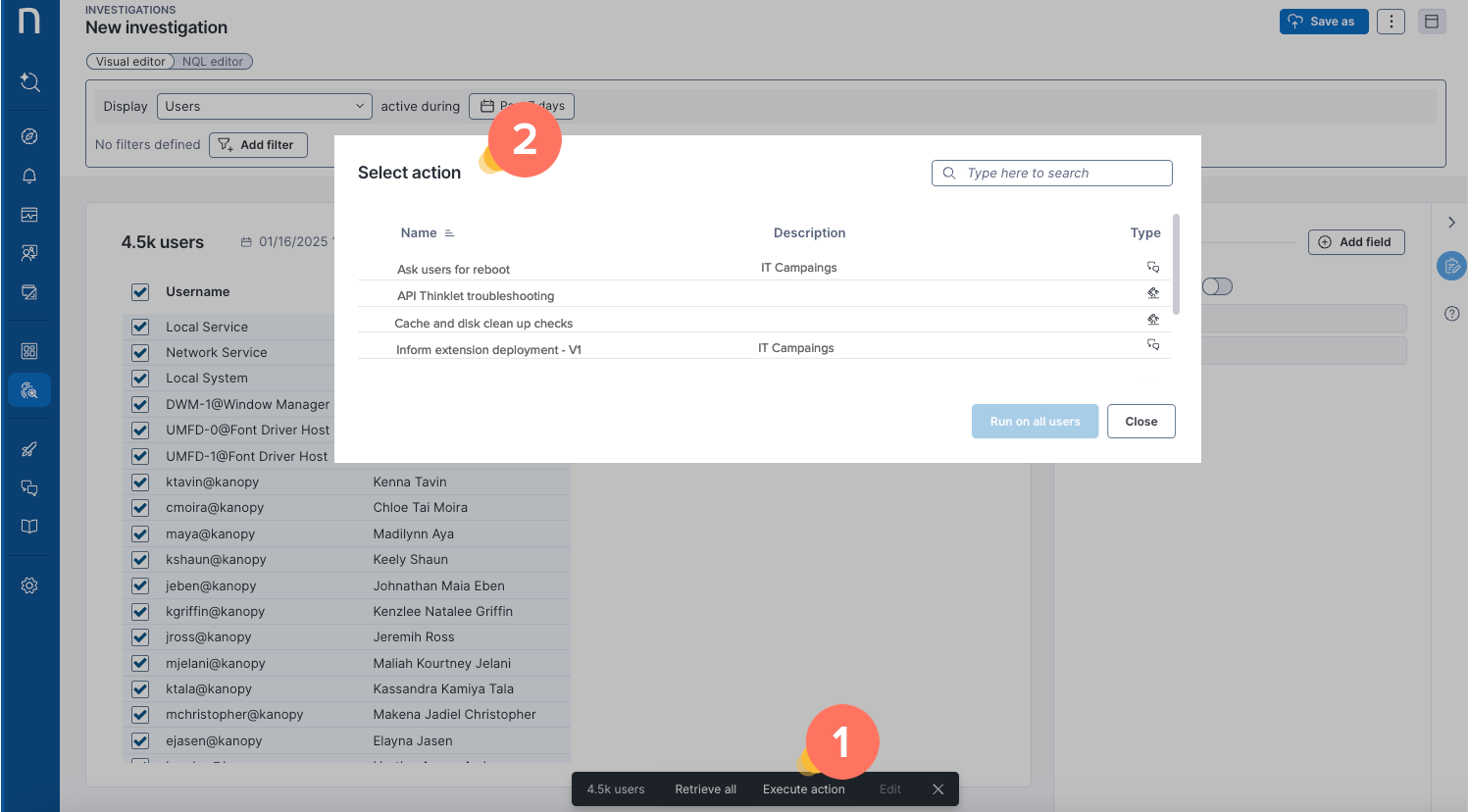Uncheck the ktavin@kanopy checkbox
Viewport: 1468px width, 812px height.
[140, 482]
